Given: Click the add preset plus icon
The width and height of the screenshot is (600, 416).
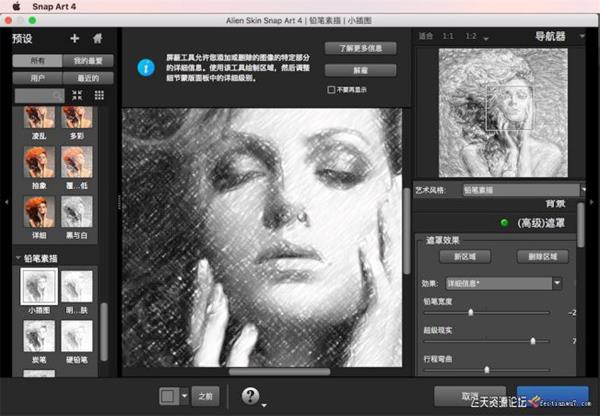Looking at the screenshot, I should [x=74, y=39].
